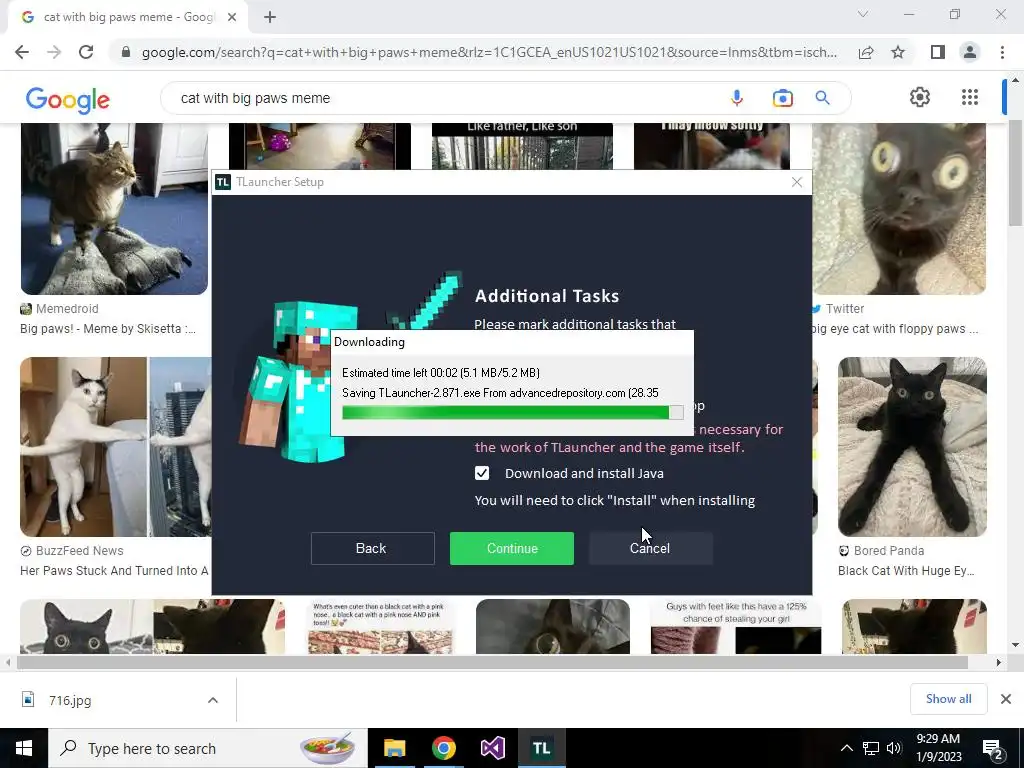
Task: Share this page via address bar icon
Action: tap(866, 52)
